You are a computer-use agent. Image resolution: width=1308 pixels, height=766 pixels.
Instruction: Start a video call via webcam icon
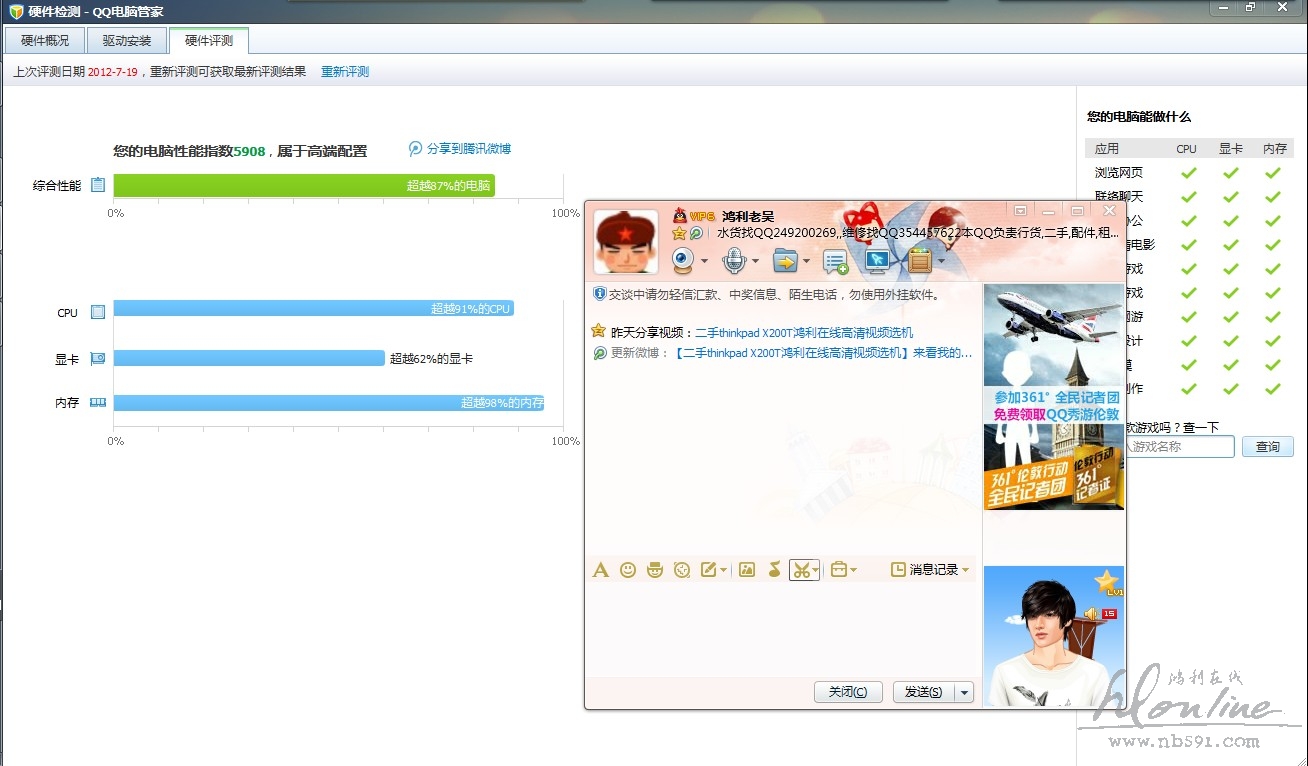point(683,260)
